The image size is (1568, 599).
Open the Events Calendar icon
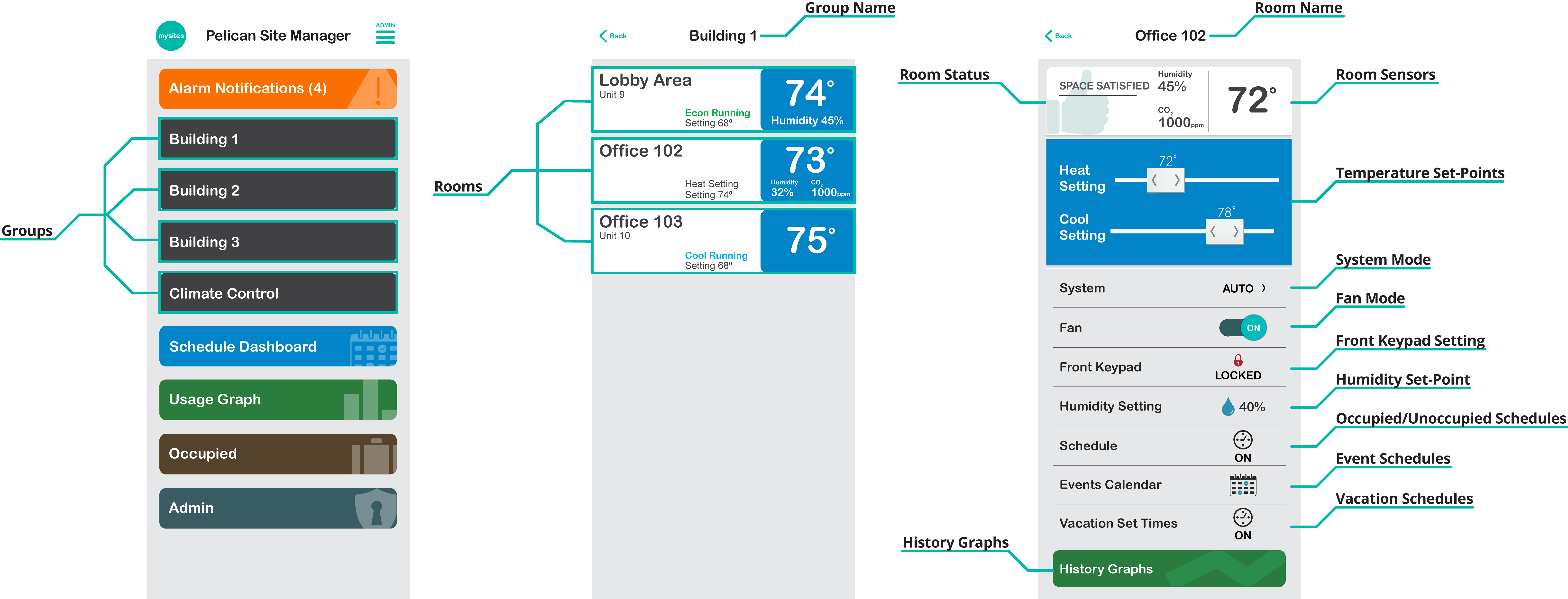(x=1243, y=485)
